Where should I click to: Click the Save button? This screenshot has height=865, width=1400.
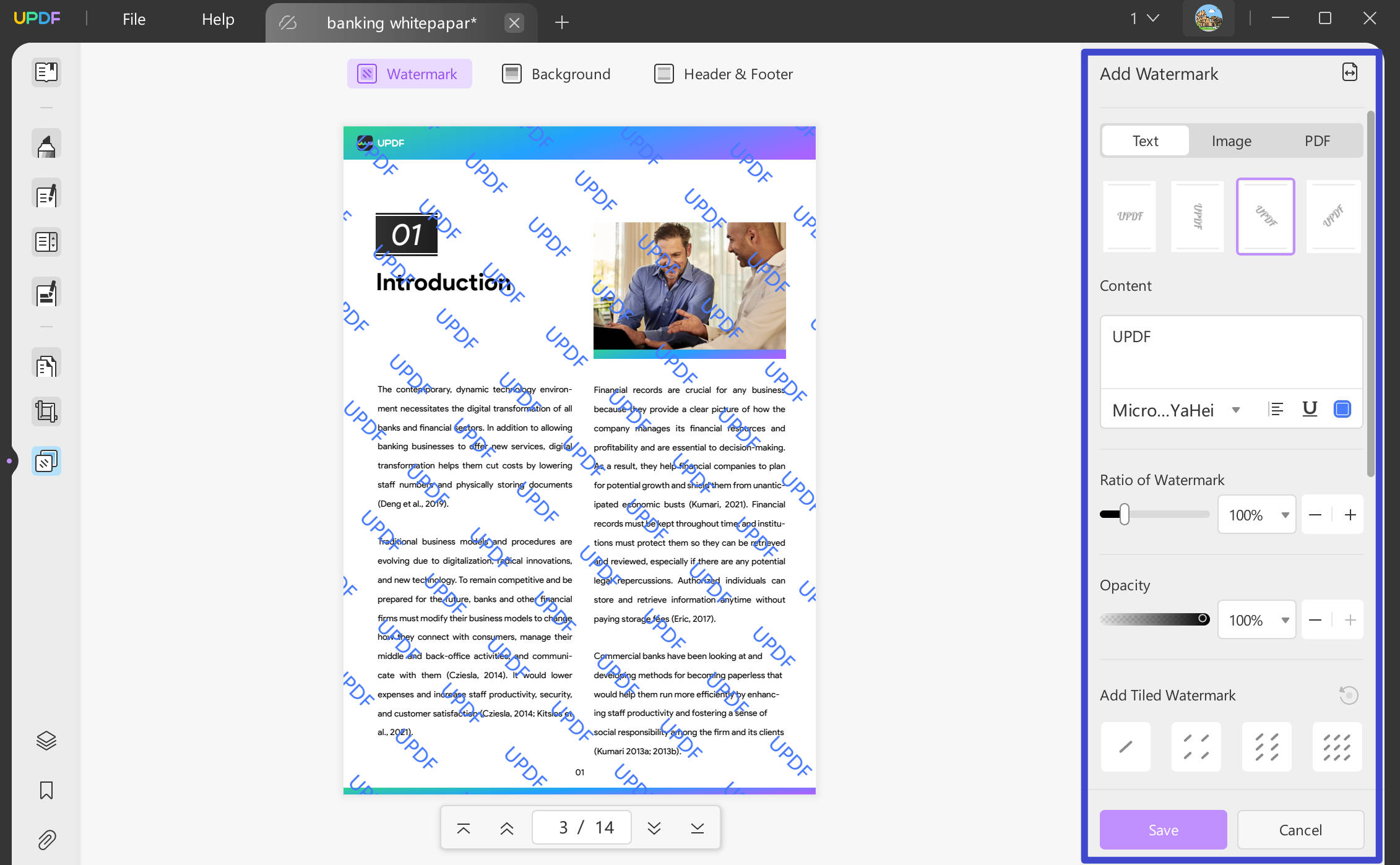[1163, 830]
